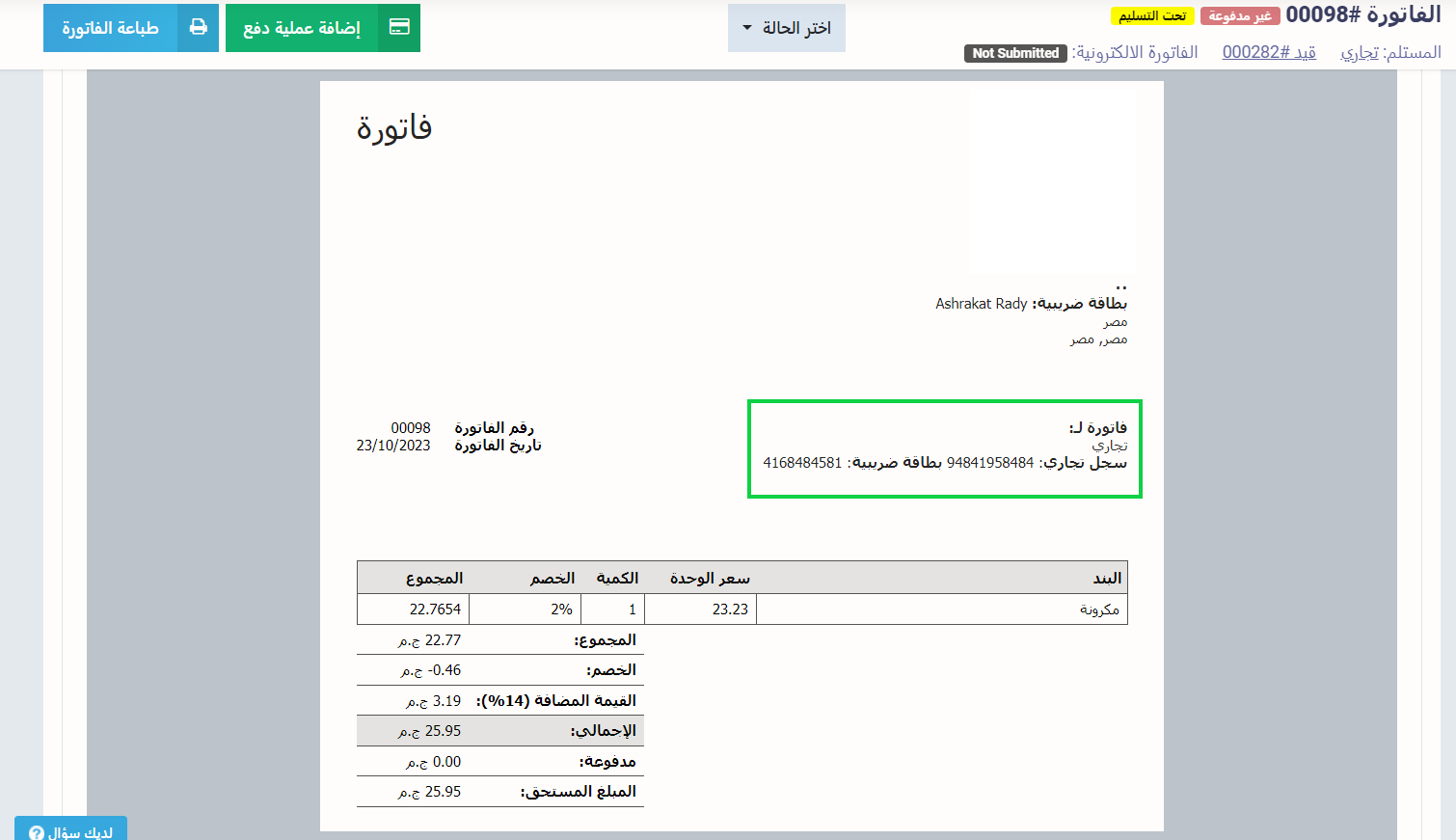Click the large فاتورة heading in preview
The height and width of the screenshot is (840, 1456).
(394, 127)
